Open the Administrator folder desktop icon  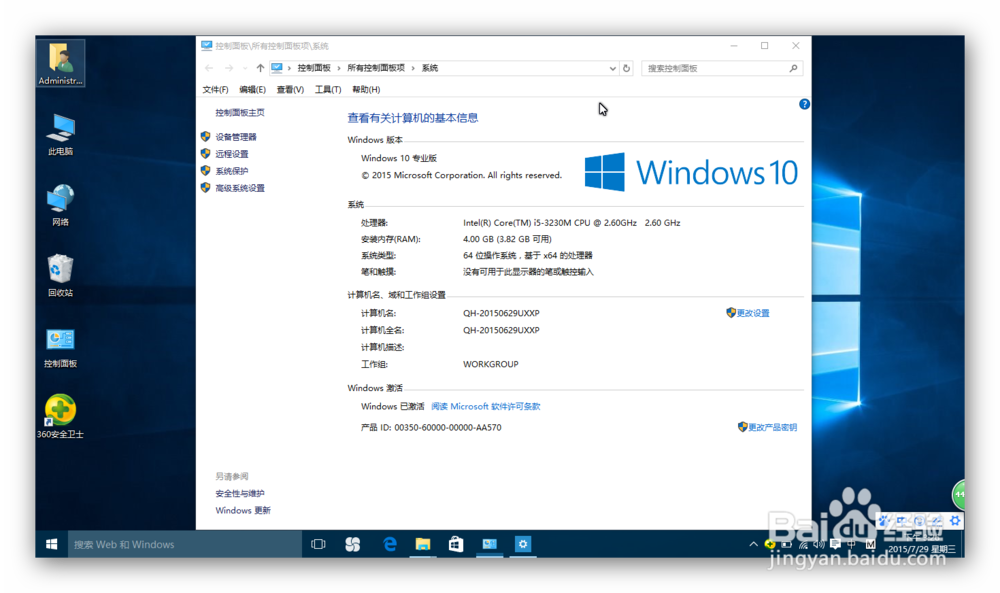click(x=60, y=63)
